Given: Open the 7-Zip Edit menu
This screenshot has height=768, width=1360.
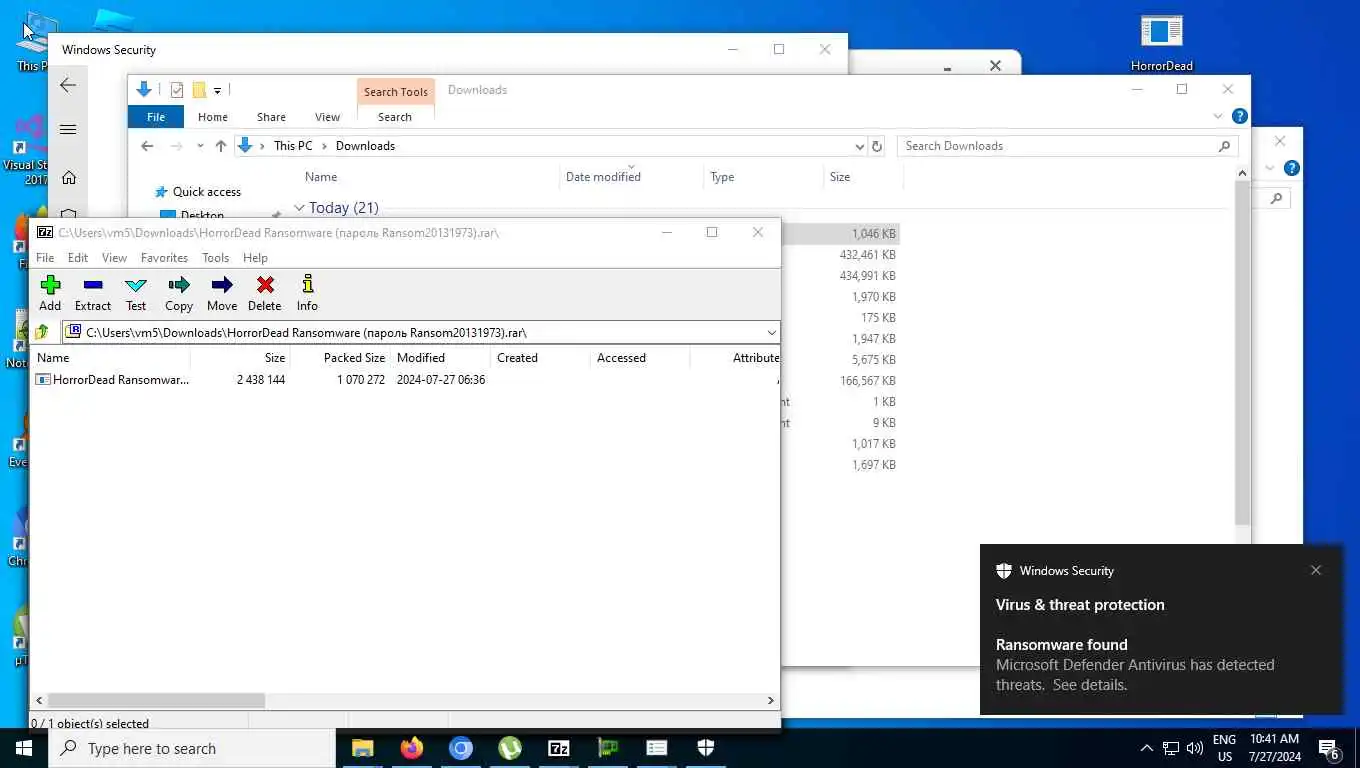Looking at the screenshot, I should pos(78,258).
